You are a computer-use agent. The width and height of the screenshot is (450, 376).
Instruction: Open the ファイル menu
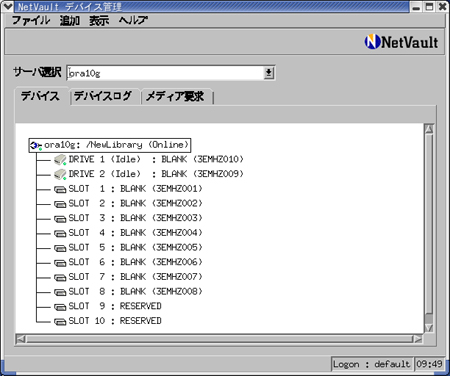31,20
